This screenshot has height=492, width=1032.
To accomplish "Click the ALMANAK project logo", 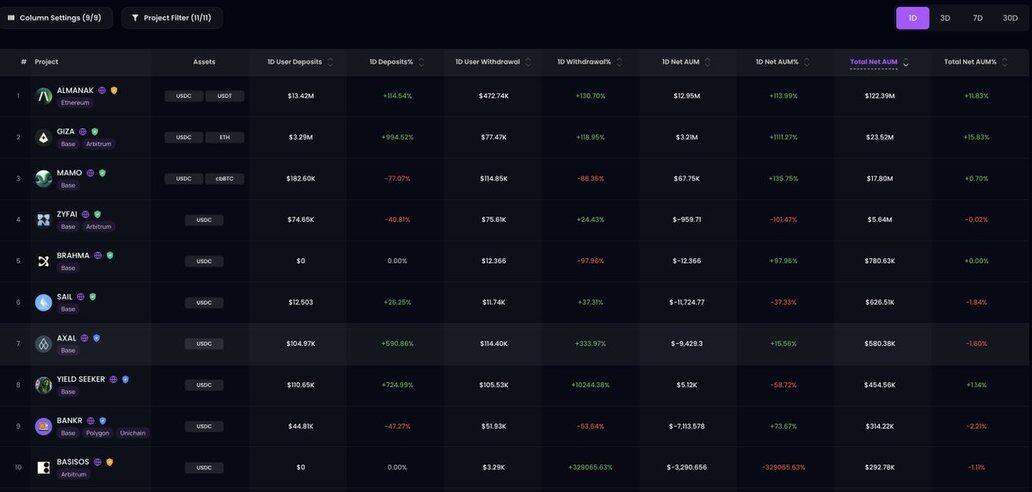I will [44, 96].
